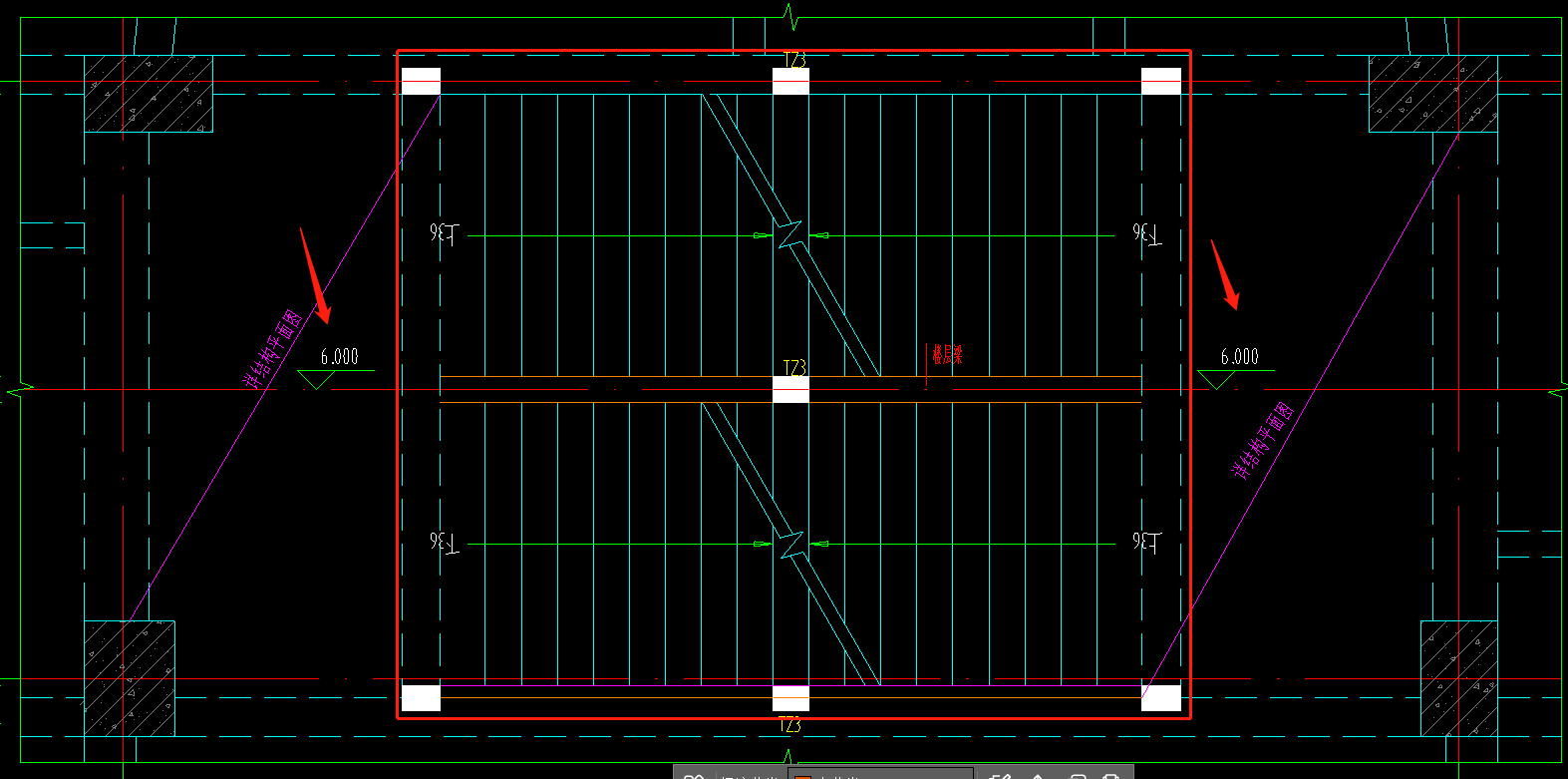
Task: Select the break-line symbol on the upper stair flight
Action: click(x=790, y=235)
